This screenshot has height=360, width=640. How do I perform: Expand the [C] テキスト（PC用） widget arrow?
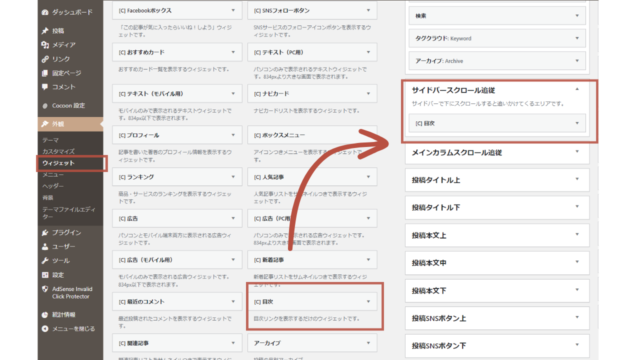368,52
